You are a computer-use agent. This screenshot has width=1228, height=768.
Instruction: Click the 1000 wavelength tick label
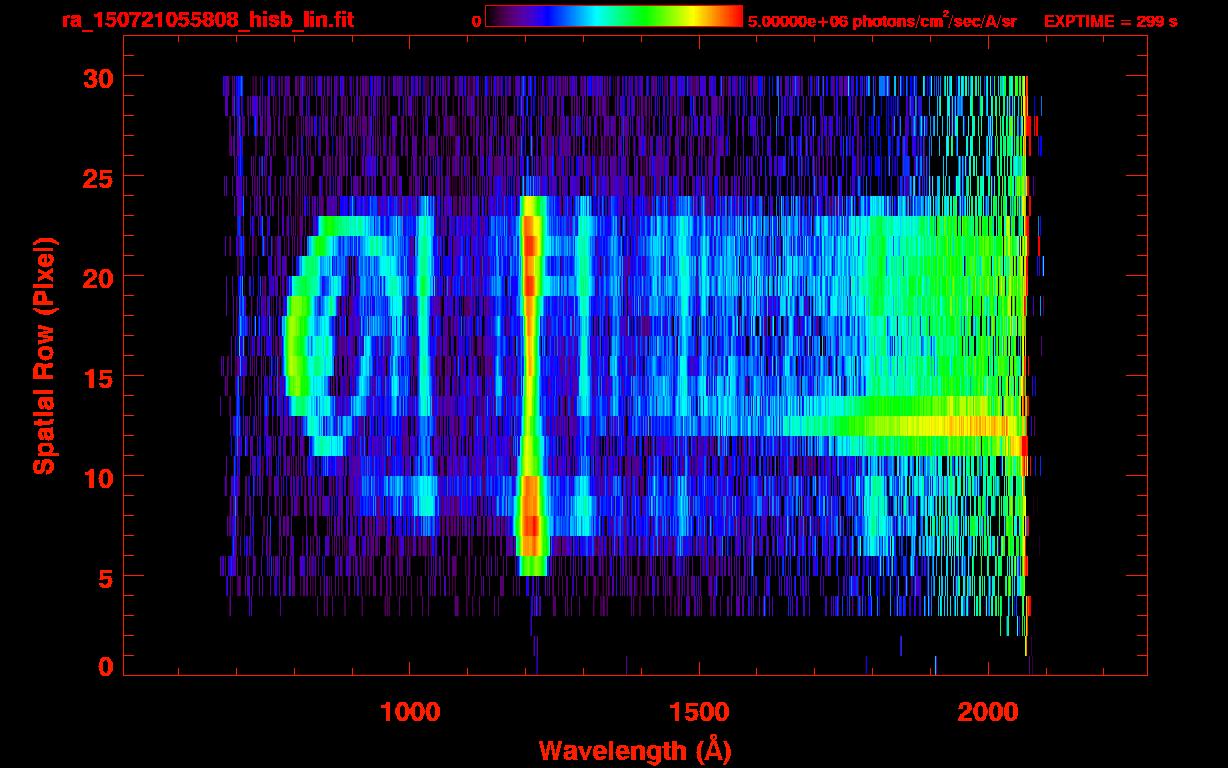coord(410,712)
